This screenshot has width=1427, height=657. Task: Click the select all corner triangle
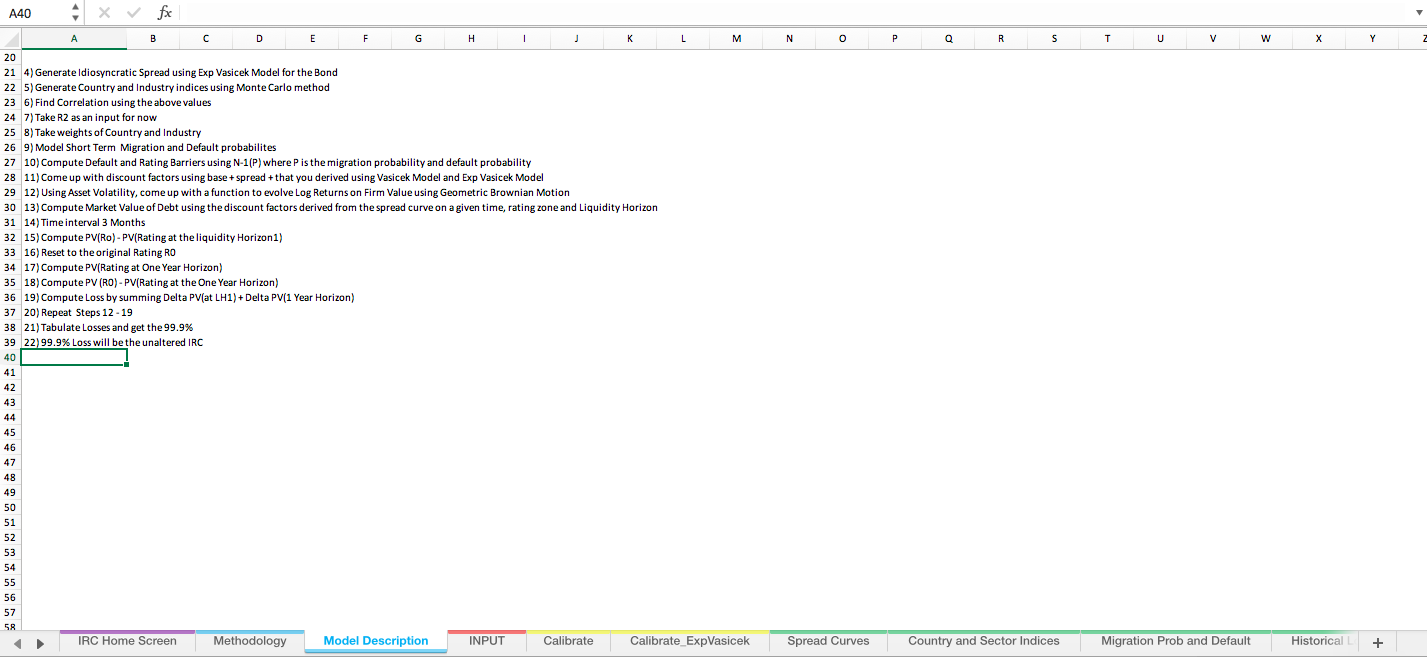pyautogui.click(x=10, y=39)
